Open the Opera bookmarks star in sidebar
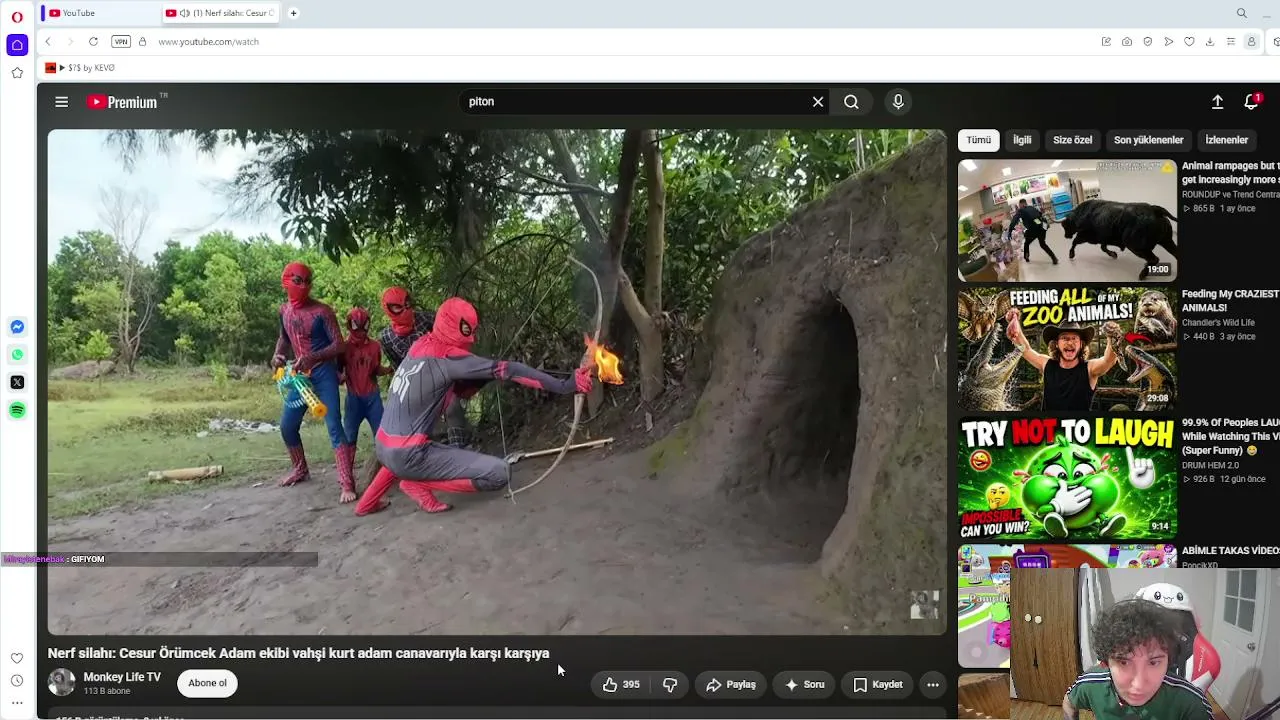 17,73
